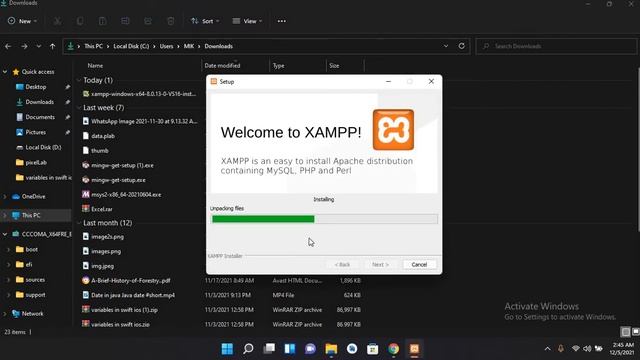Open Local Disk (D:) in sidebar
Image resolution: width=640 pixels, height=360 pixels.
click(43, 147)
